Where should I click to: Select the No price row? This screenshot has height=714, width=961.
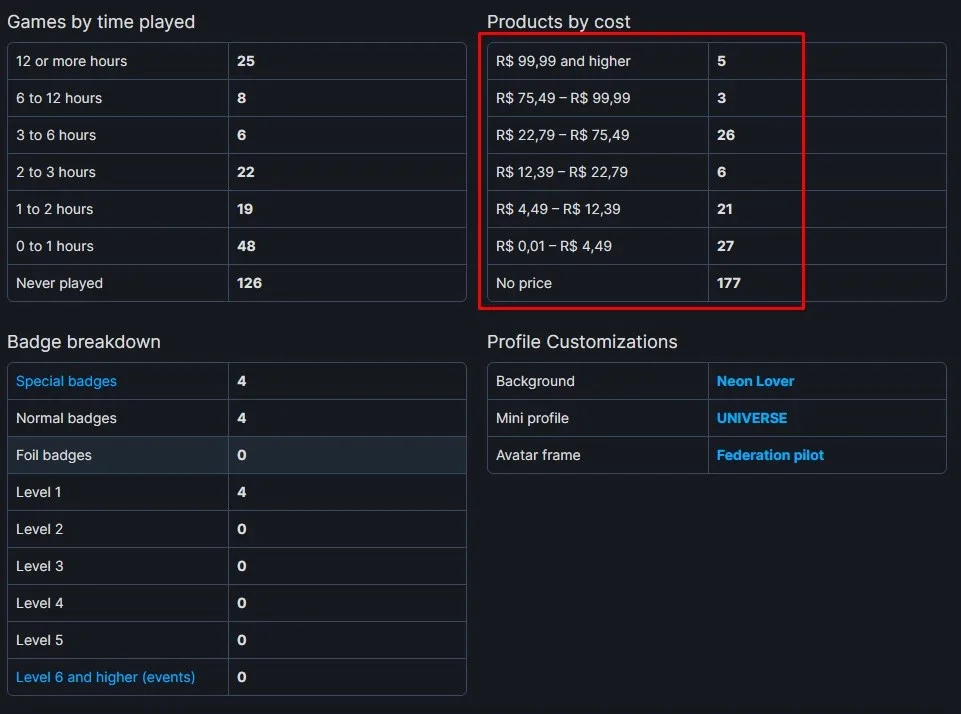[x=716, y=283]
